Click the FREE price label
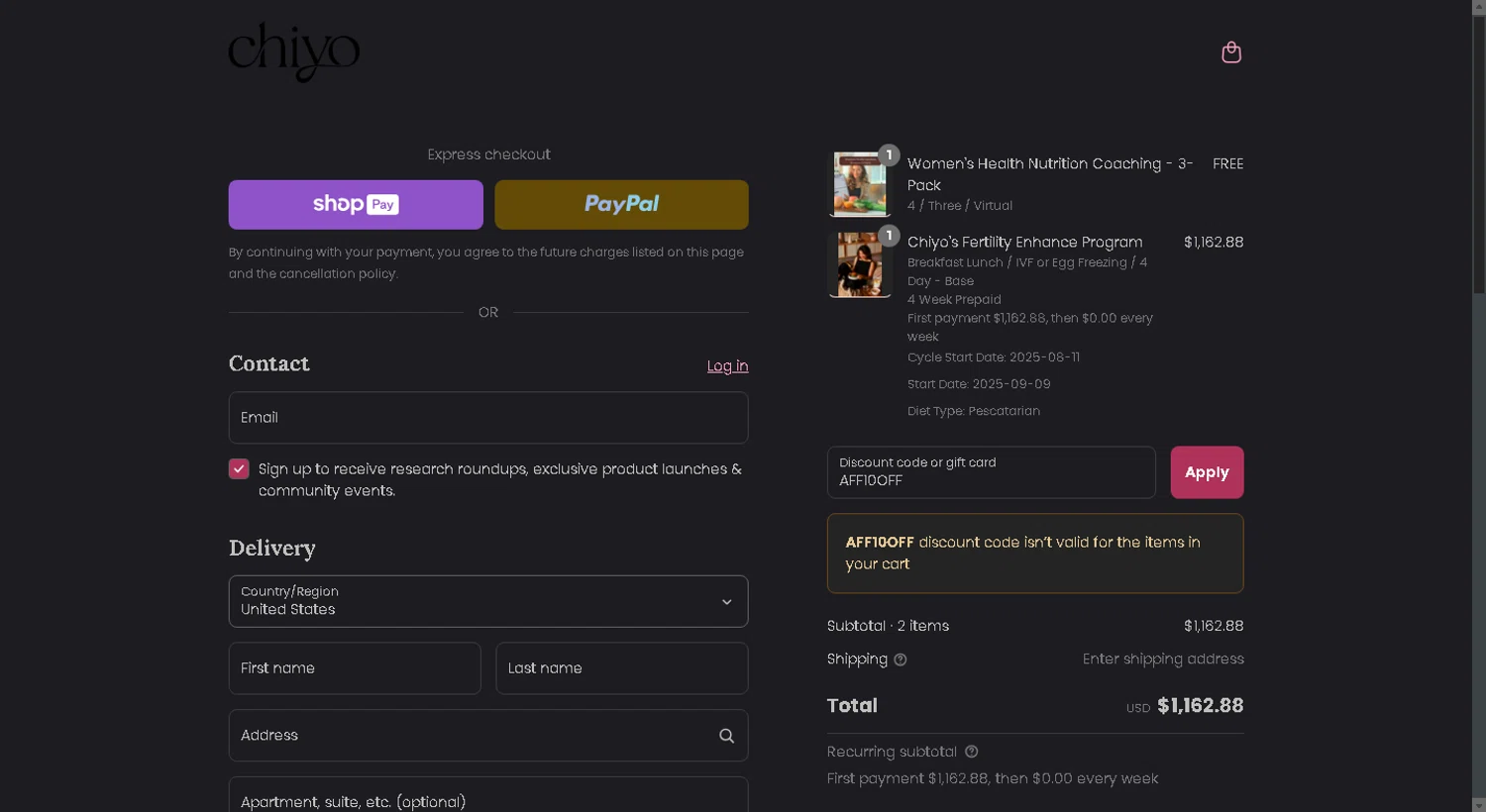The width and height of the screenshot is (1486, 812). click(1227, 164)
